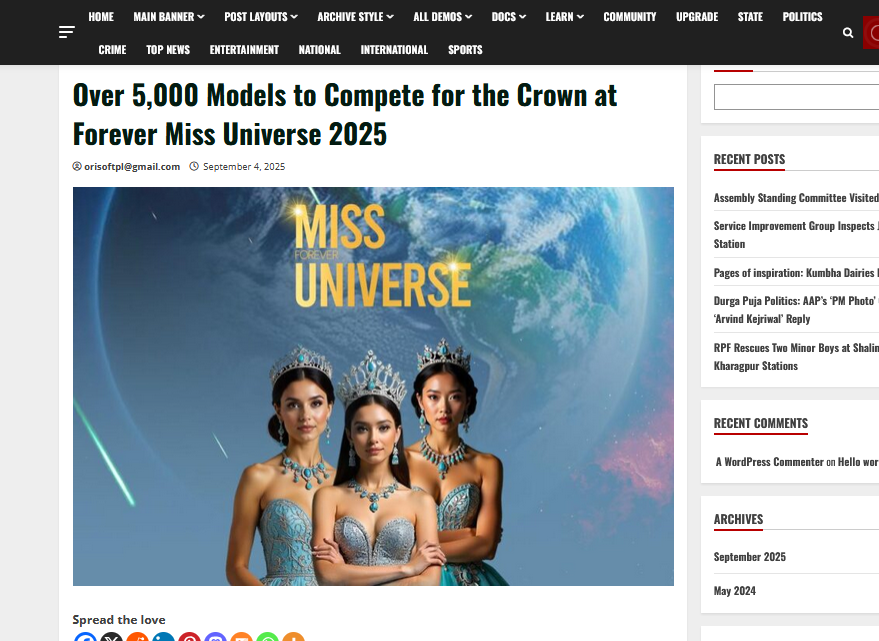This screenshot has height=641, width=879.
Task: Open May 2024 archive
Action: pyautogui.click(x=734, y=591)
